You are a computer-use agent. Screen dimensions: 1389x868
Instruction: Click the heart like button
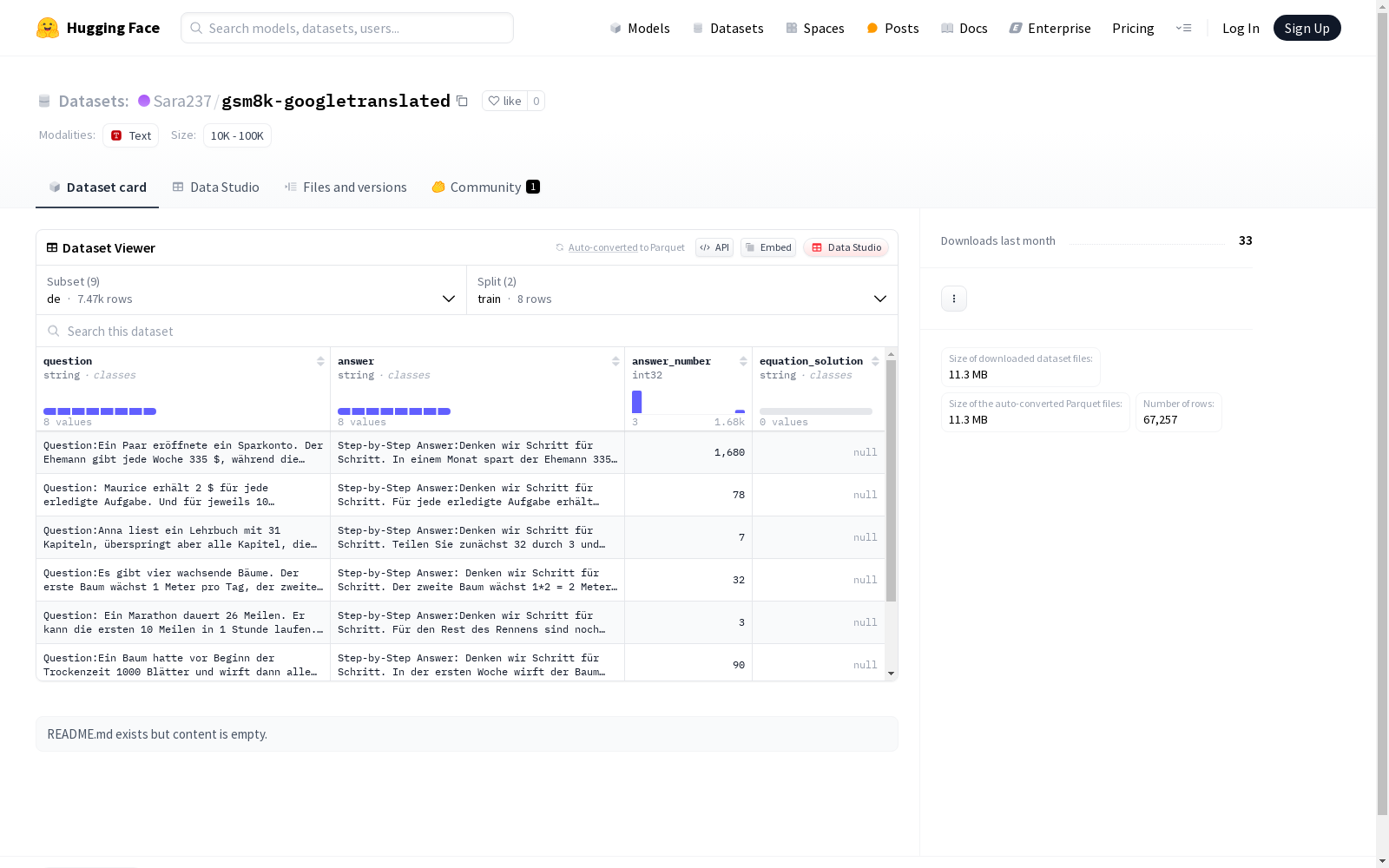(x=504, y=101)
